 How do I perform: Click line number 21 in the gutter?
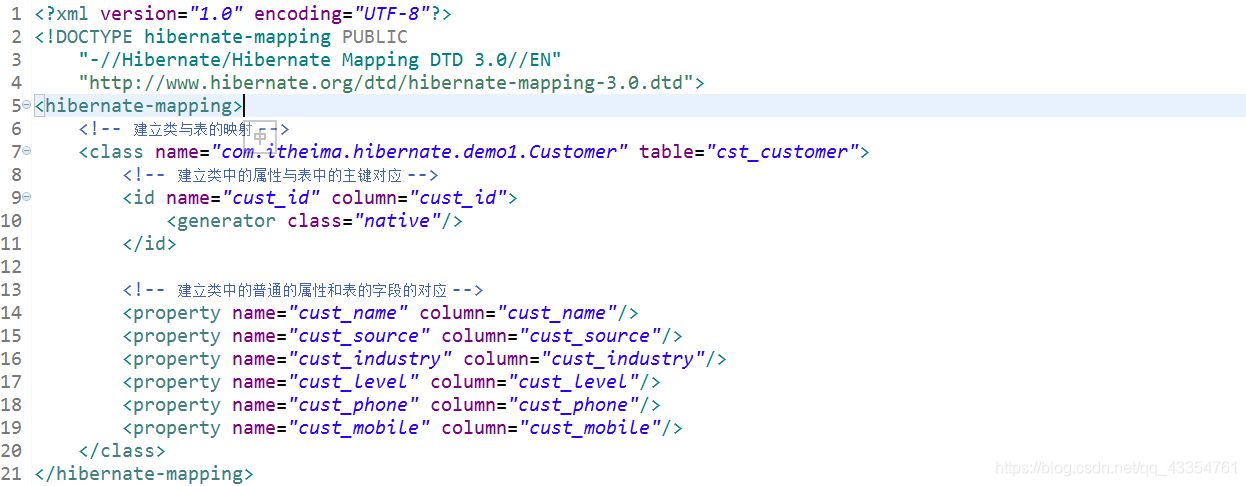pyautogui.click(x=11, y=474)
